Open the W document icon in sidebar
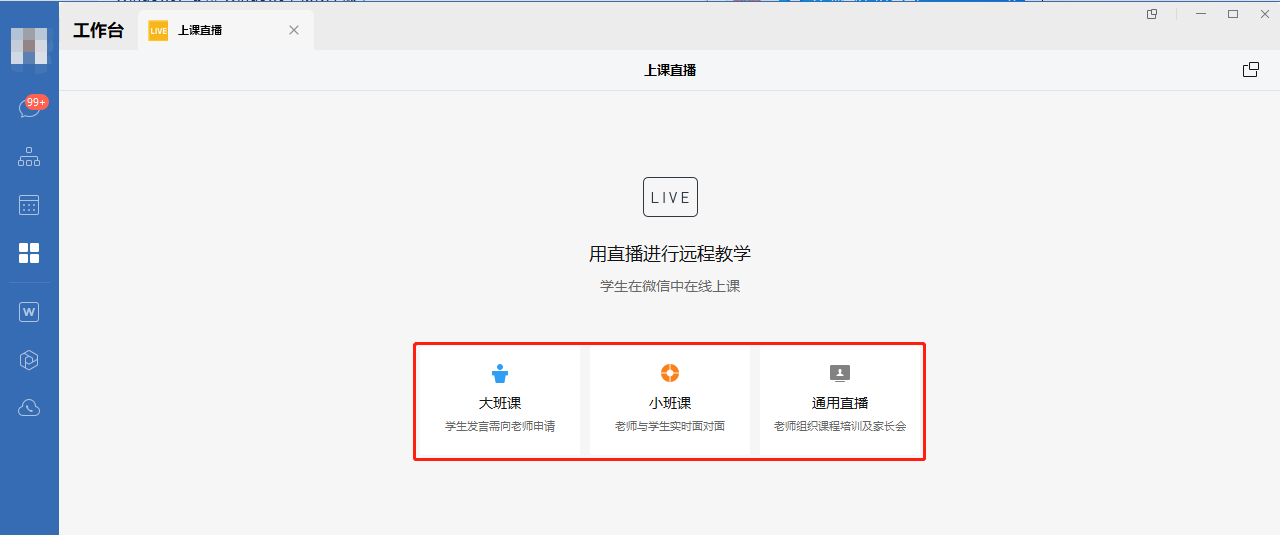 pos(29,312)
